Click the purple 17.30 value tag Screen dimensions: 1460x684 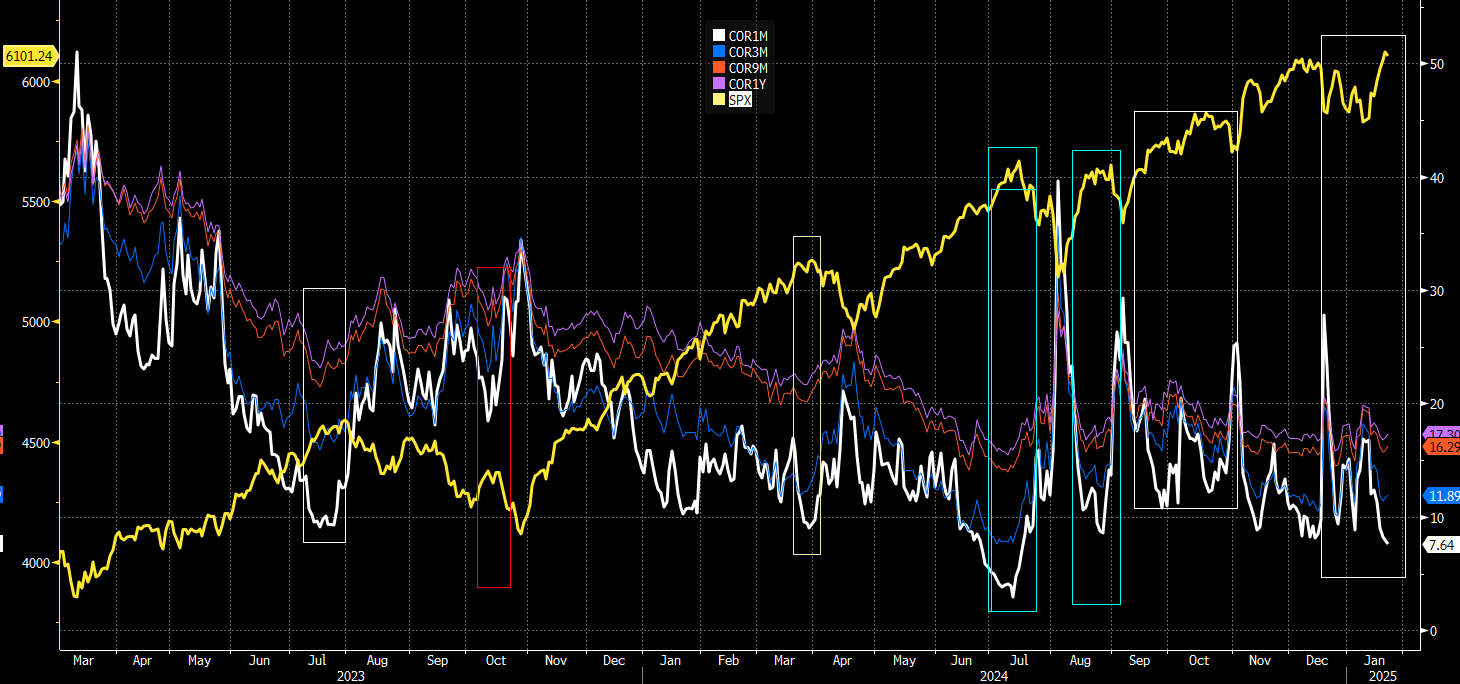pos(1440,434)
